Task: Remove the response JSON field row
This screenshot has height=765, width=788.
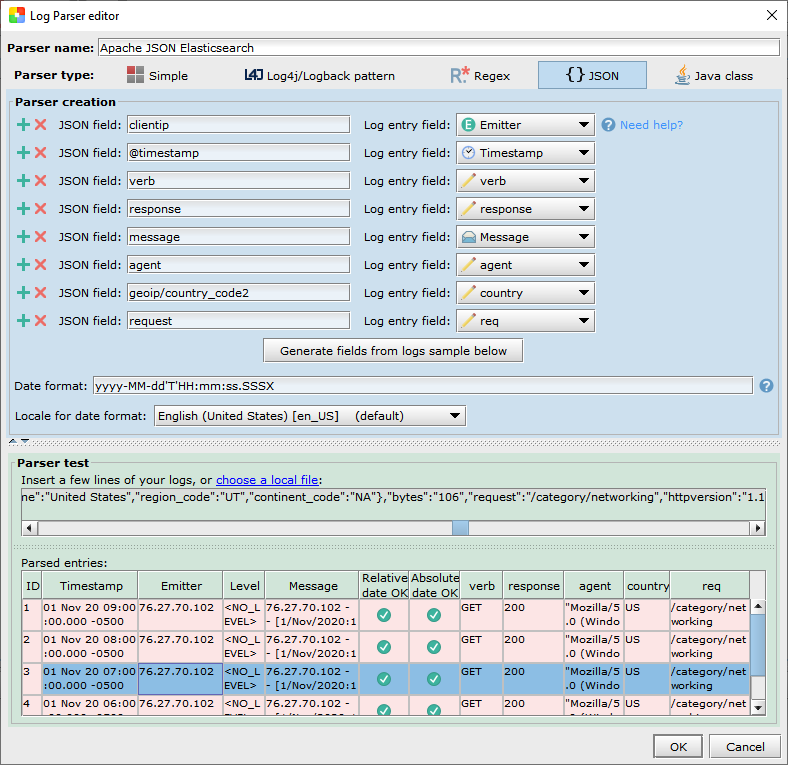Action: pos(41,209)
